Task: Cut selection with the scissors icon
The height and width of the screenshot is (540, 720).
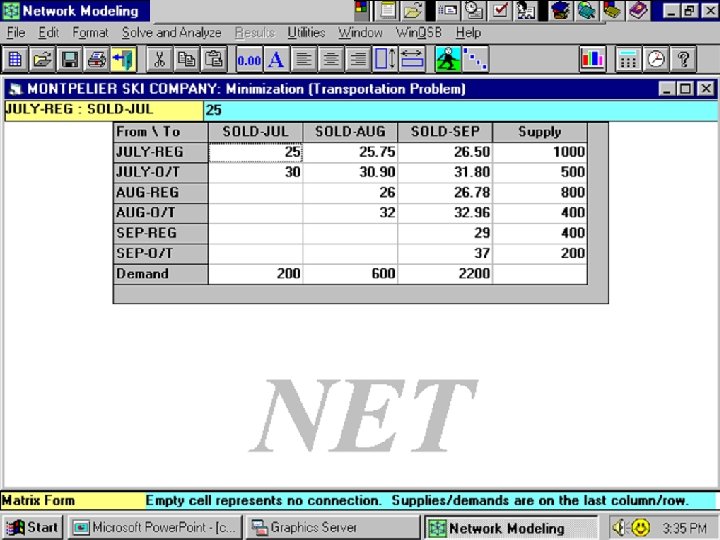Action: [159, 59]
